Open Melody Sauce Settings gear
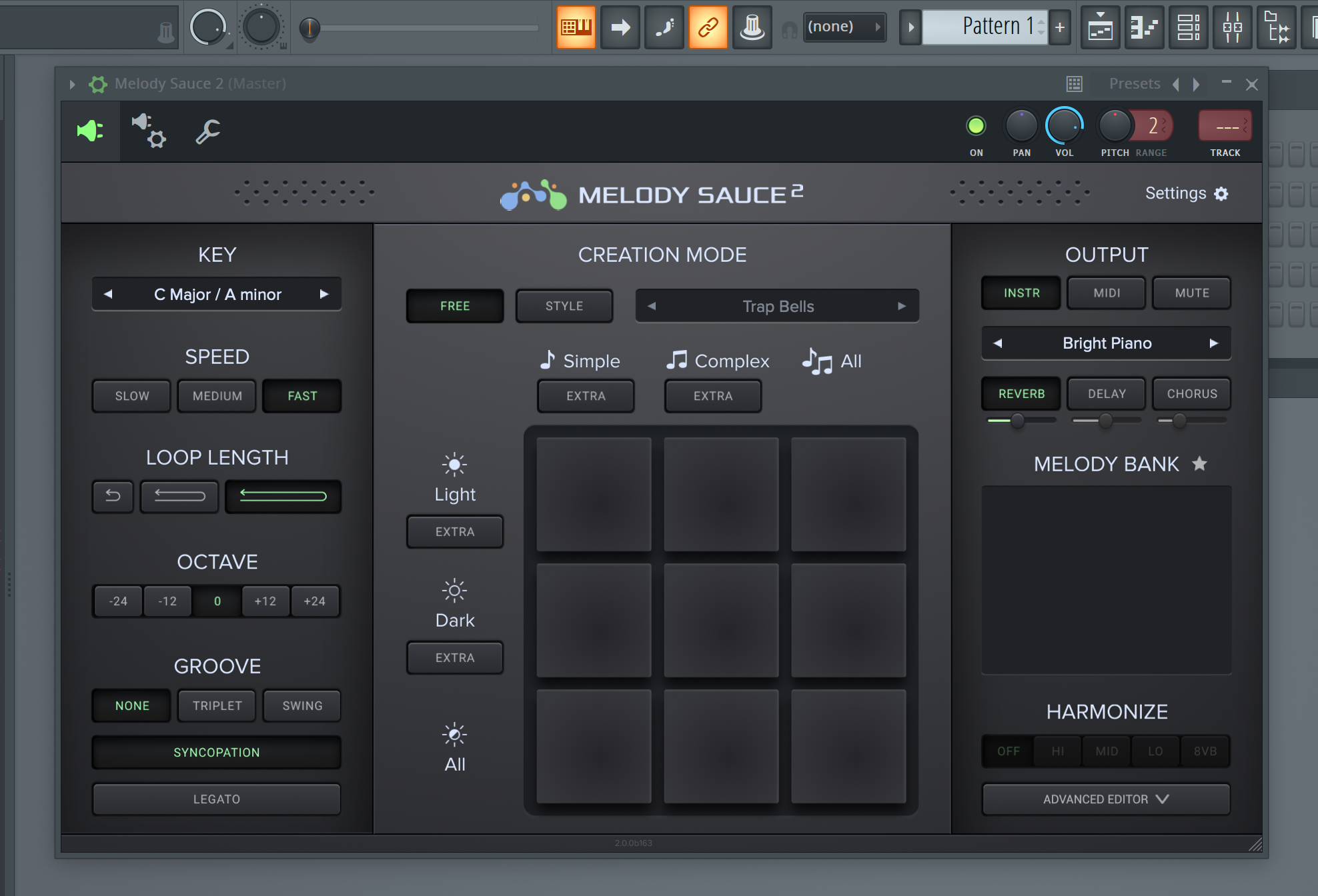Viewport: 1318px width, 896px height. [x=1221, y=193]
